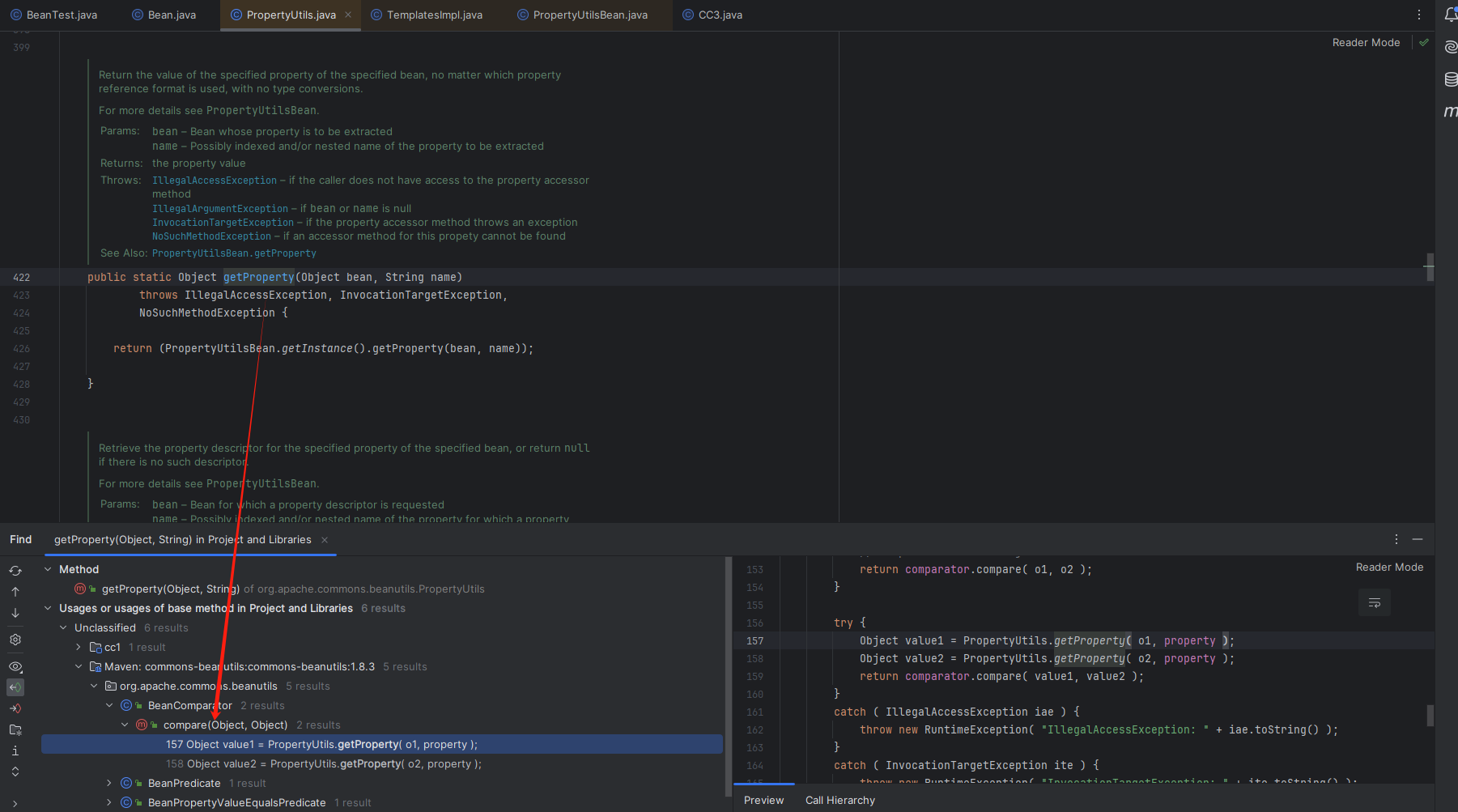Open the Database tool window icon
This screenshot has height=812, width=1458.
(x=1451, y=79)
